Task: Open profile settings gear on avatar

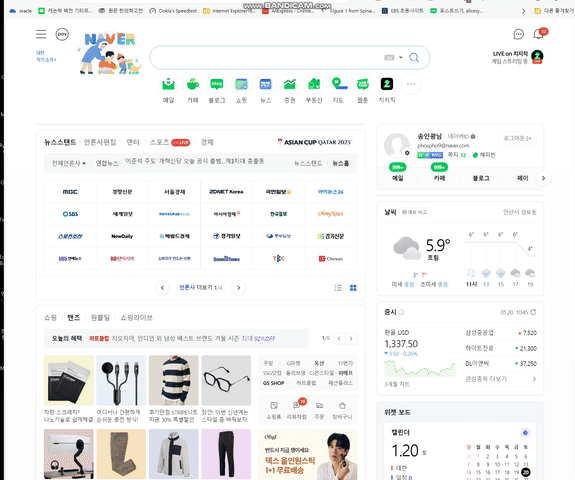Action: click(x=407, y=153)
